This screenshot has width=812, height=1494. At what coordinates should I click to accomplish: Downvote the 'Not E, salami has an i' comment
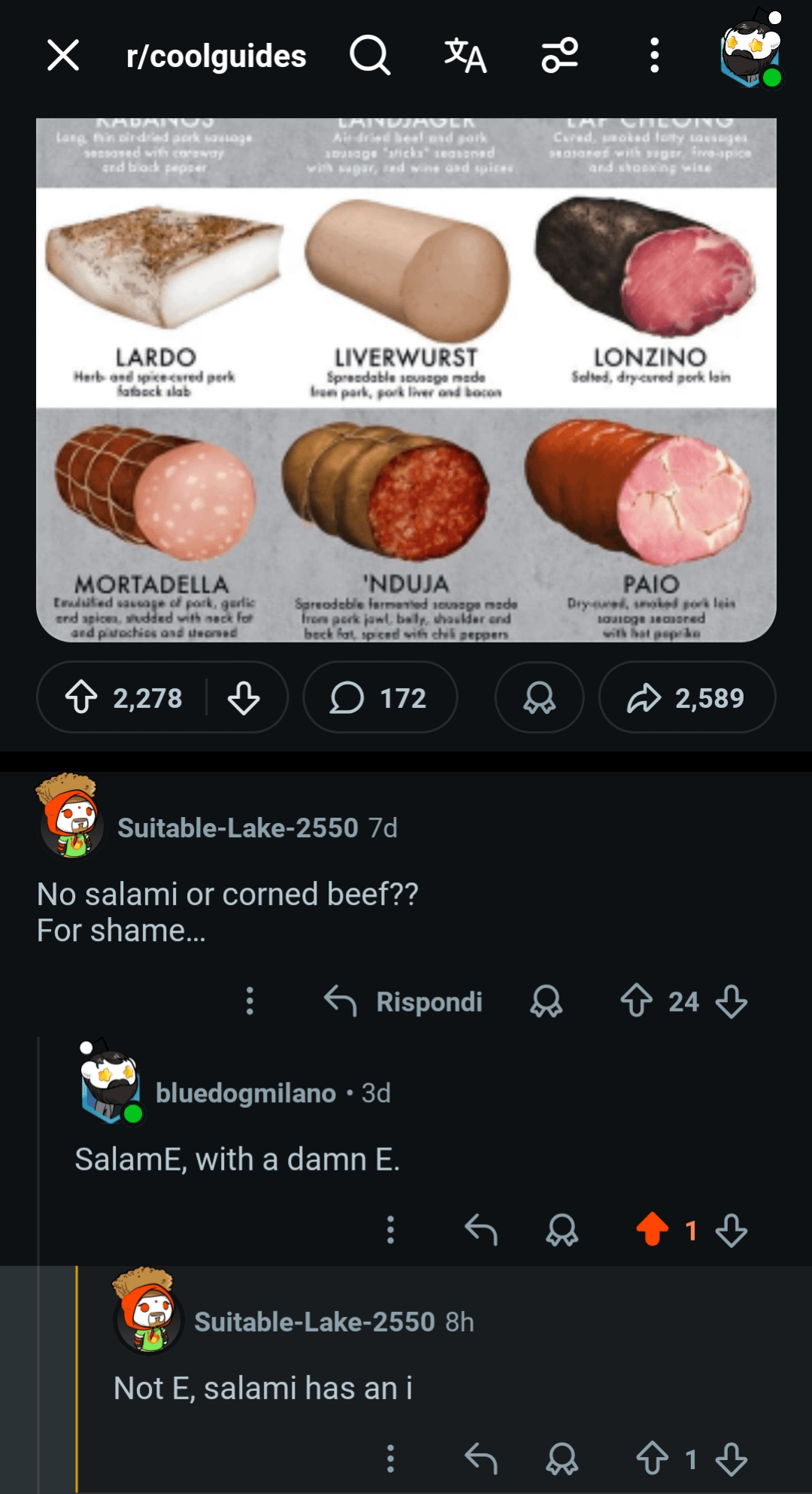tap(731, 1459)
